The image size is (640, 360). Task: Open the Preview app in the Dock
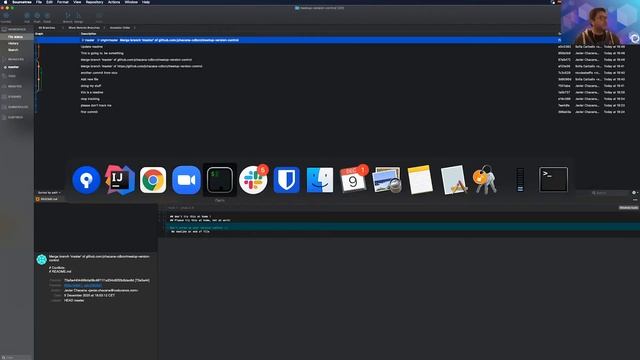coord(387,180)
